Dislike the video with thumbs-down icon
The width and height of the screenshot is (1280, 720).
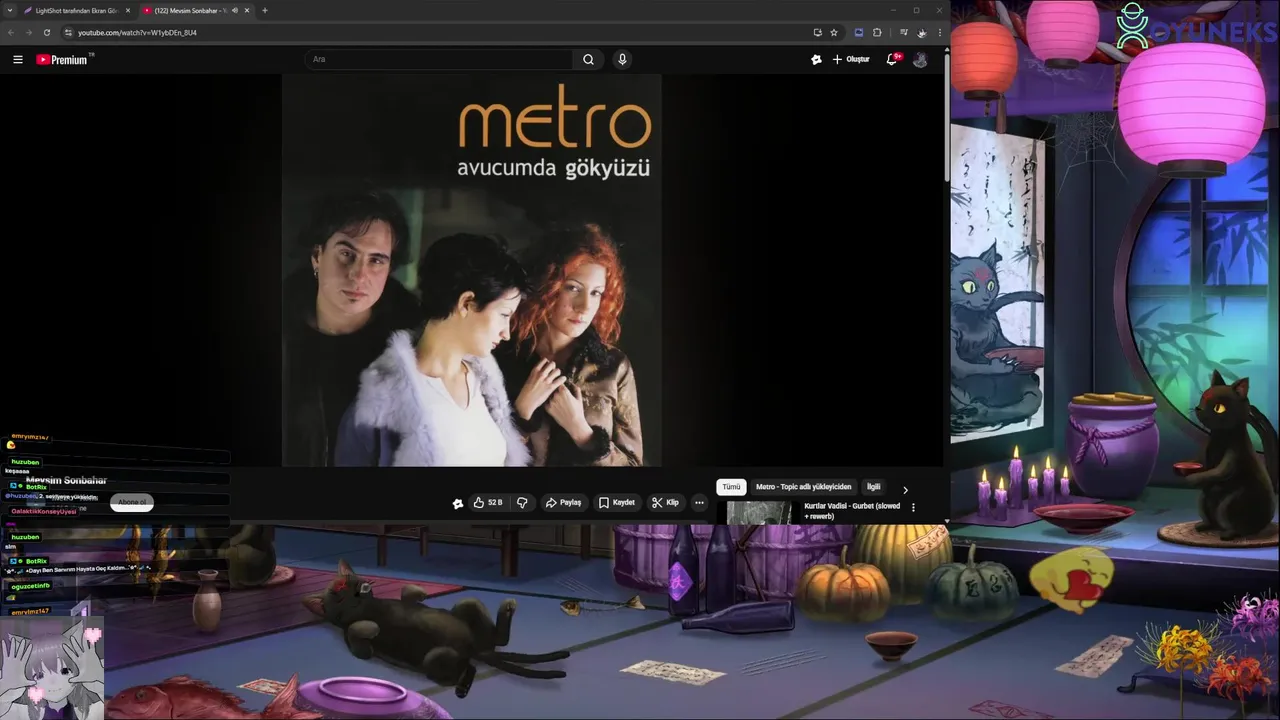click(521, 503)
